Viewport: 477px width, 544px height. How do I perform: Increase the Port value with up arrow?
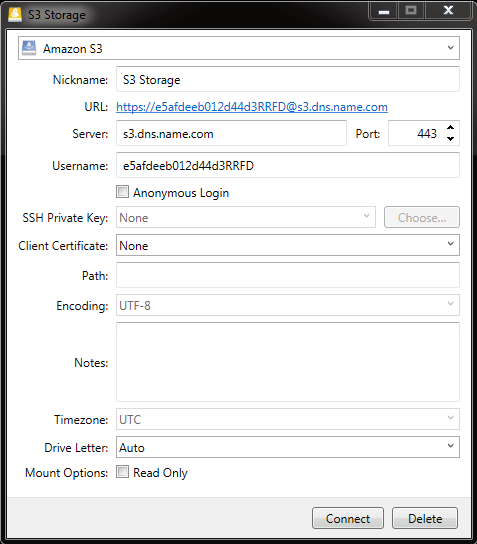[450, 128]
